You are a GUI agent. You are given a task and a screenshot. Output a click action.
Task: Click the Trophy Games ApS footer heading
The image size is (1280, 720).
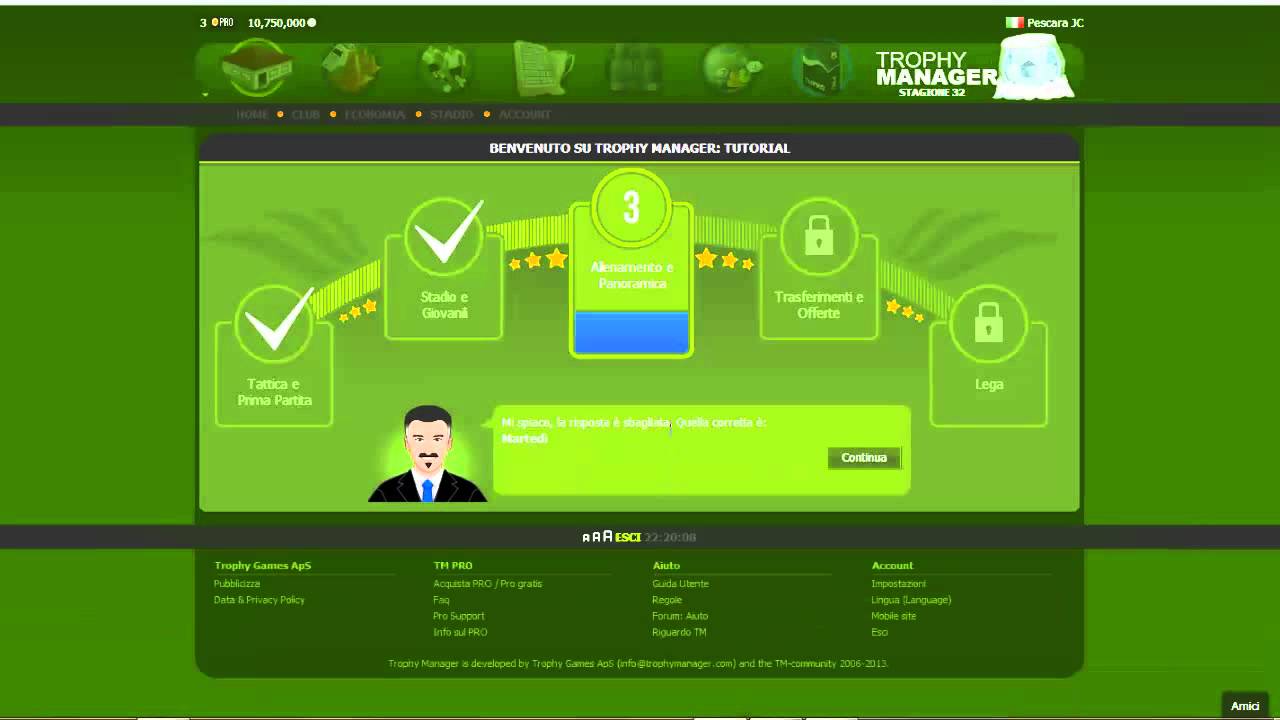pyautogui.click(x=263, y=566)
